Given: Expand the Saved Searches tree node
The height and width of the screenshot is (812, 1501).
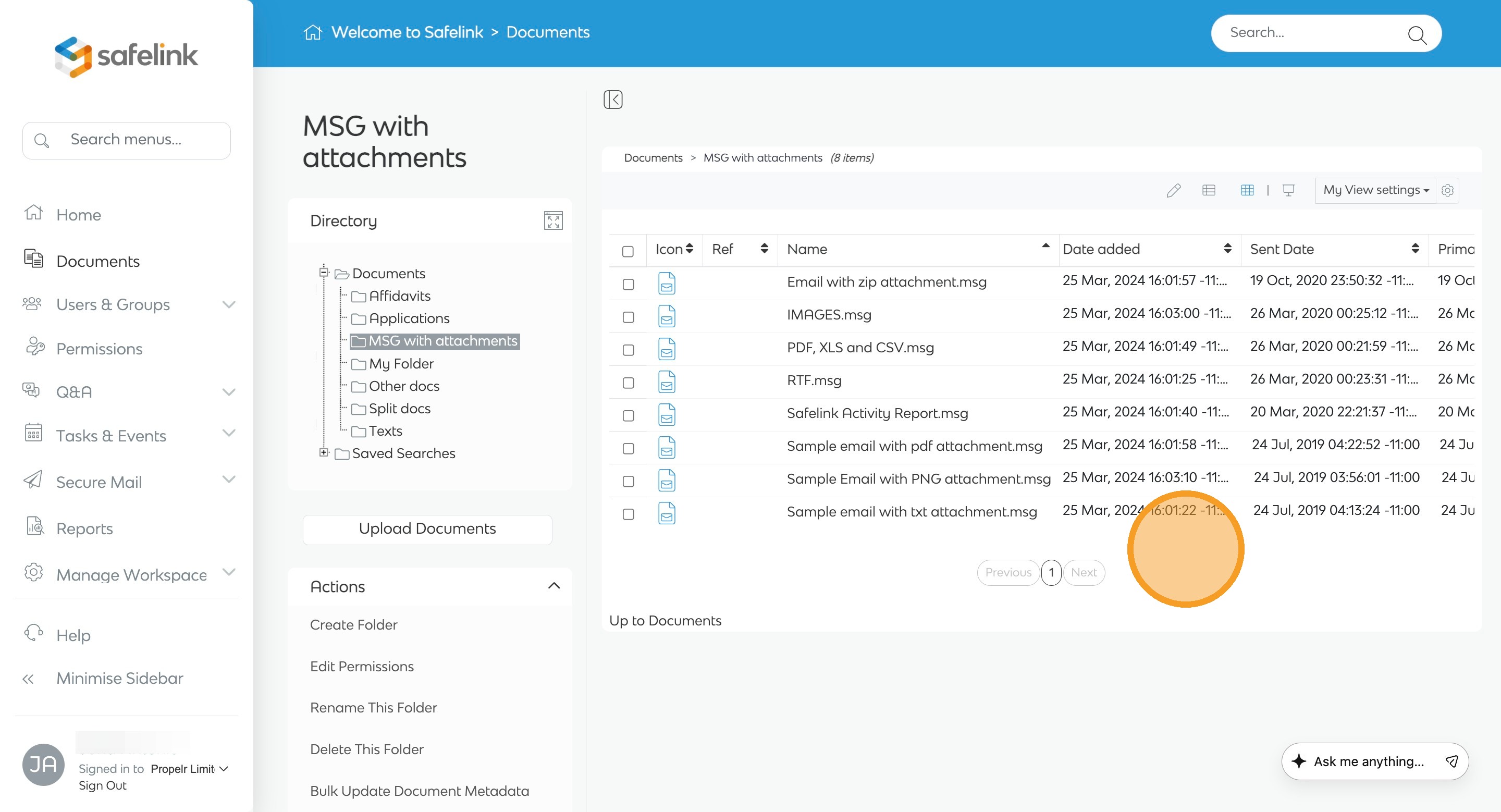Looking at the screenshot, I should click(324, 452).
